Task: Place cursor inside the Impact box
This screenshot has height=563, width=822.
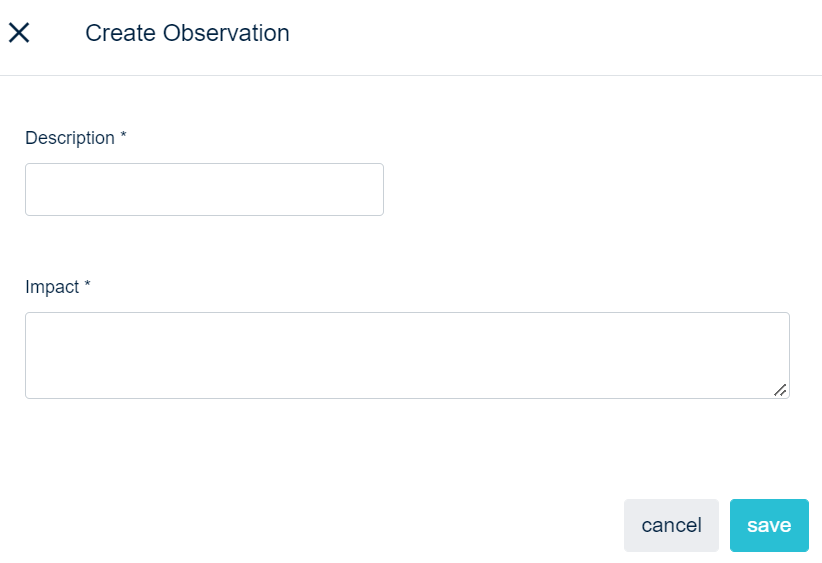Action: pyautogui.click(x=407, y=355)
